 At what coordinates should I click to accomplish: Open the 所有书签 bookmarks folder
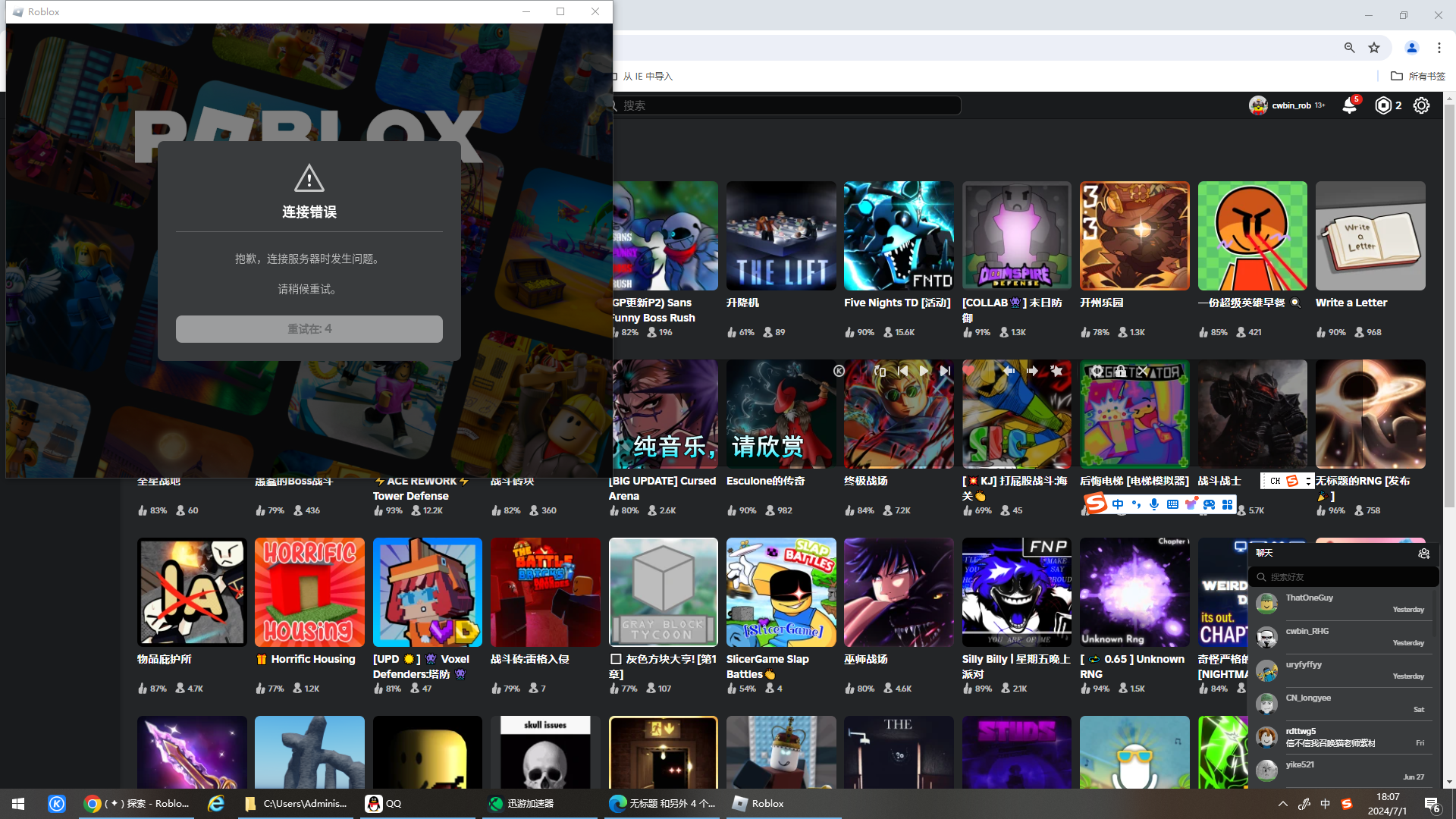click(x=1418, y=76)
